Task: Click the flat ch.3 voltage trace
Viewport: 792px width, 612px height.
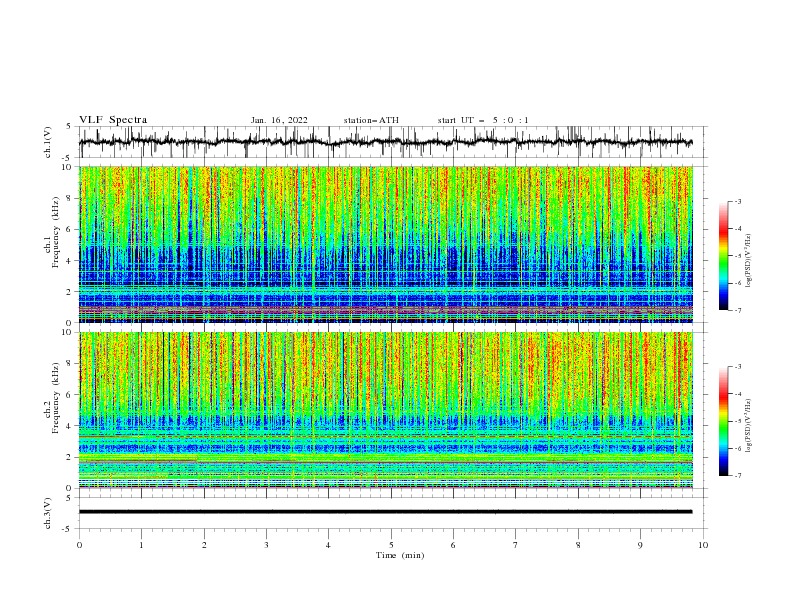Action: pos(385,512)
